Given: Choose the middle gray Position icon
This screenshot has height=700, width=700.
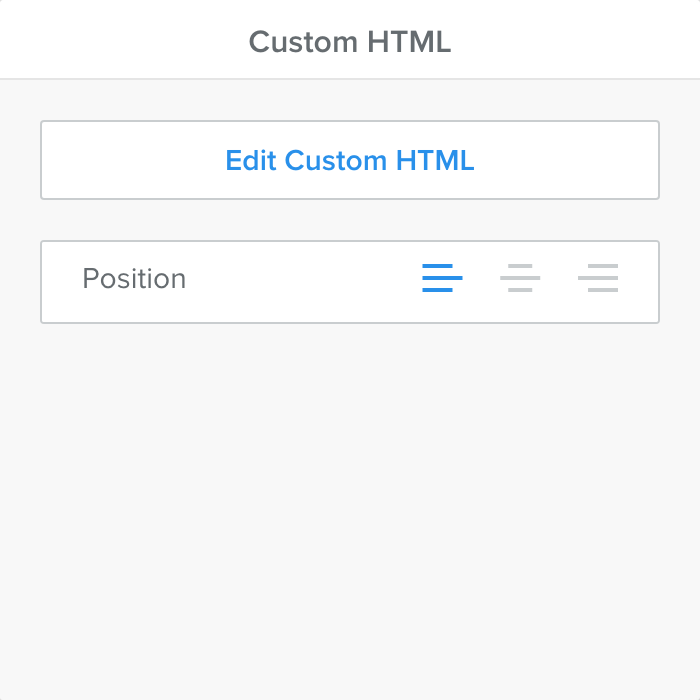Looking at the screenshot, I should click(x=520, y=278).
